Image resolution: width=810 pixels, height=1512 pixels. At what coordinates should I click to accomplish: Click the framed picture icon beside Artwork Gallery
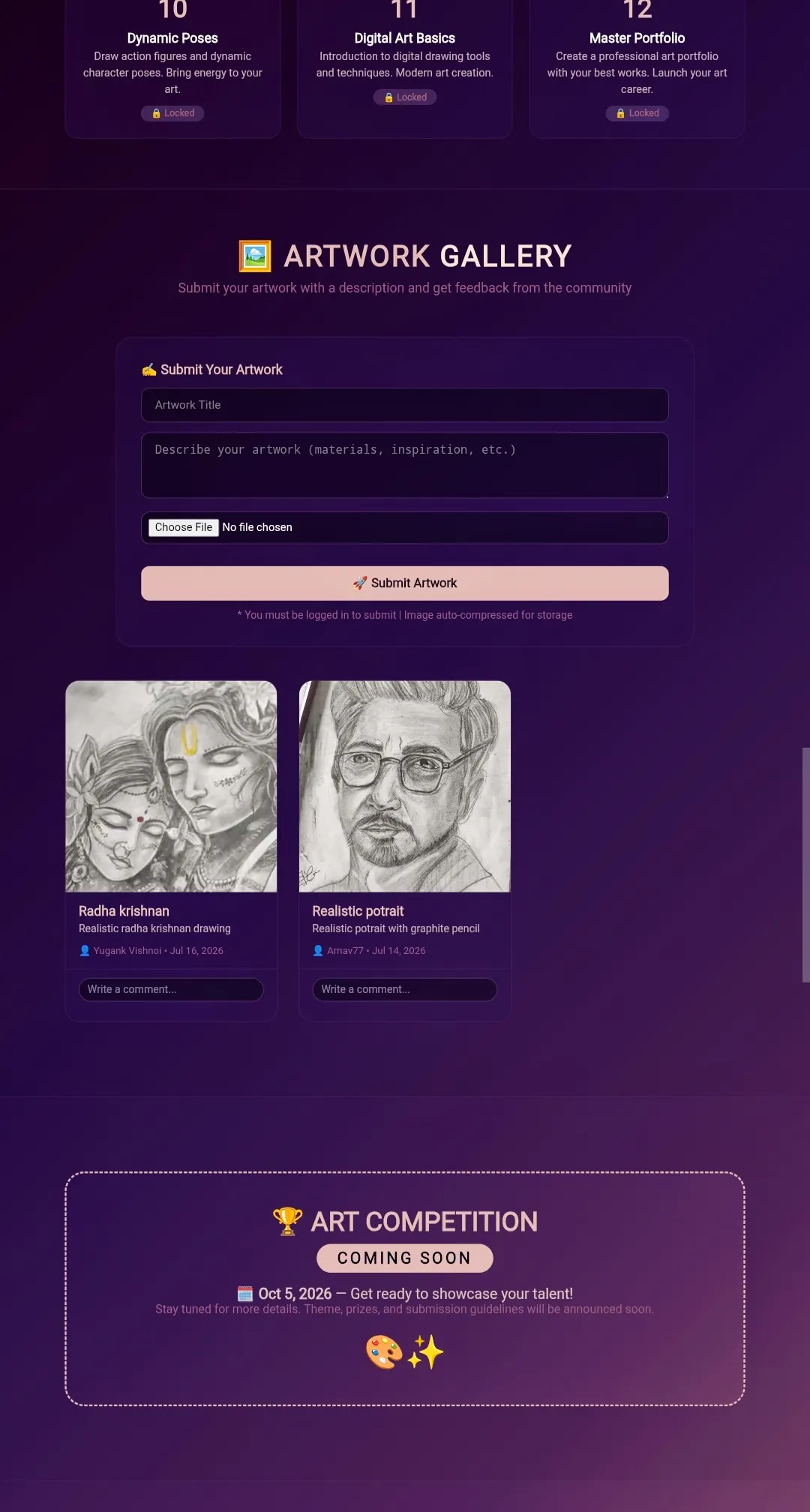click(255, 256)
